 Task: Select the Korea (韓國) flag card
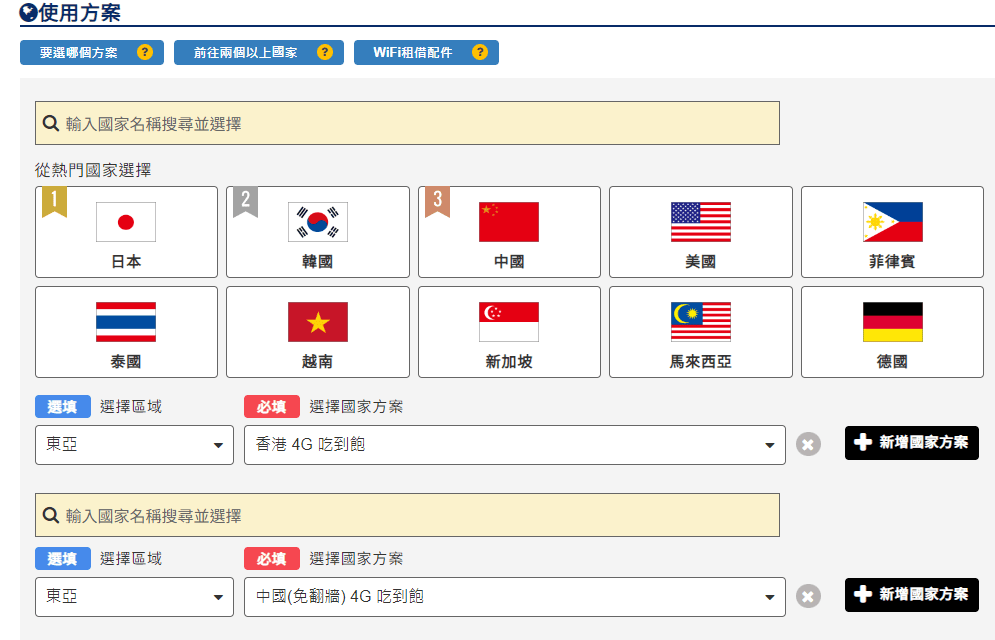[318, 232]
